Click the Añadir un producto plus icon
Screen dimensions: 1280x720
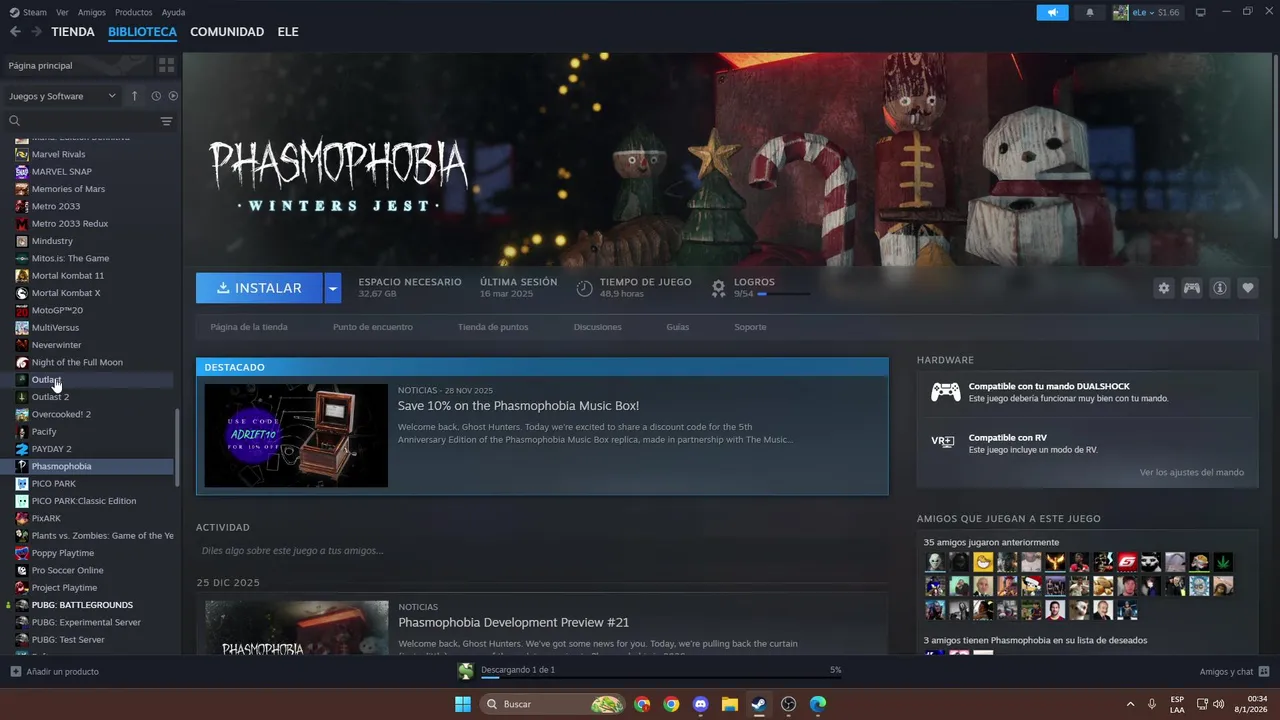click(x=15, y=672)
